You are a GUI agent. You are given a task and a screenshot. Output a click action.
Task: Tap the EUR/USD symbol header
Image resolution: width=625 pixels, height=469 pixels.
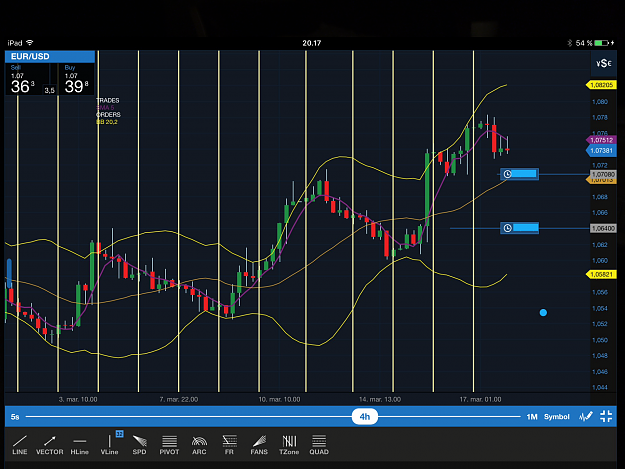click(x=50, y=56)
